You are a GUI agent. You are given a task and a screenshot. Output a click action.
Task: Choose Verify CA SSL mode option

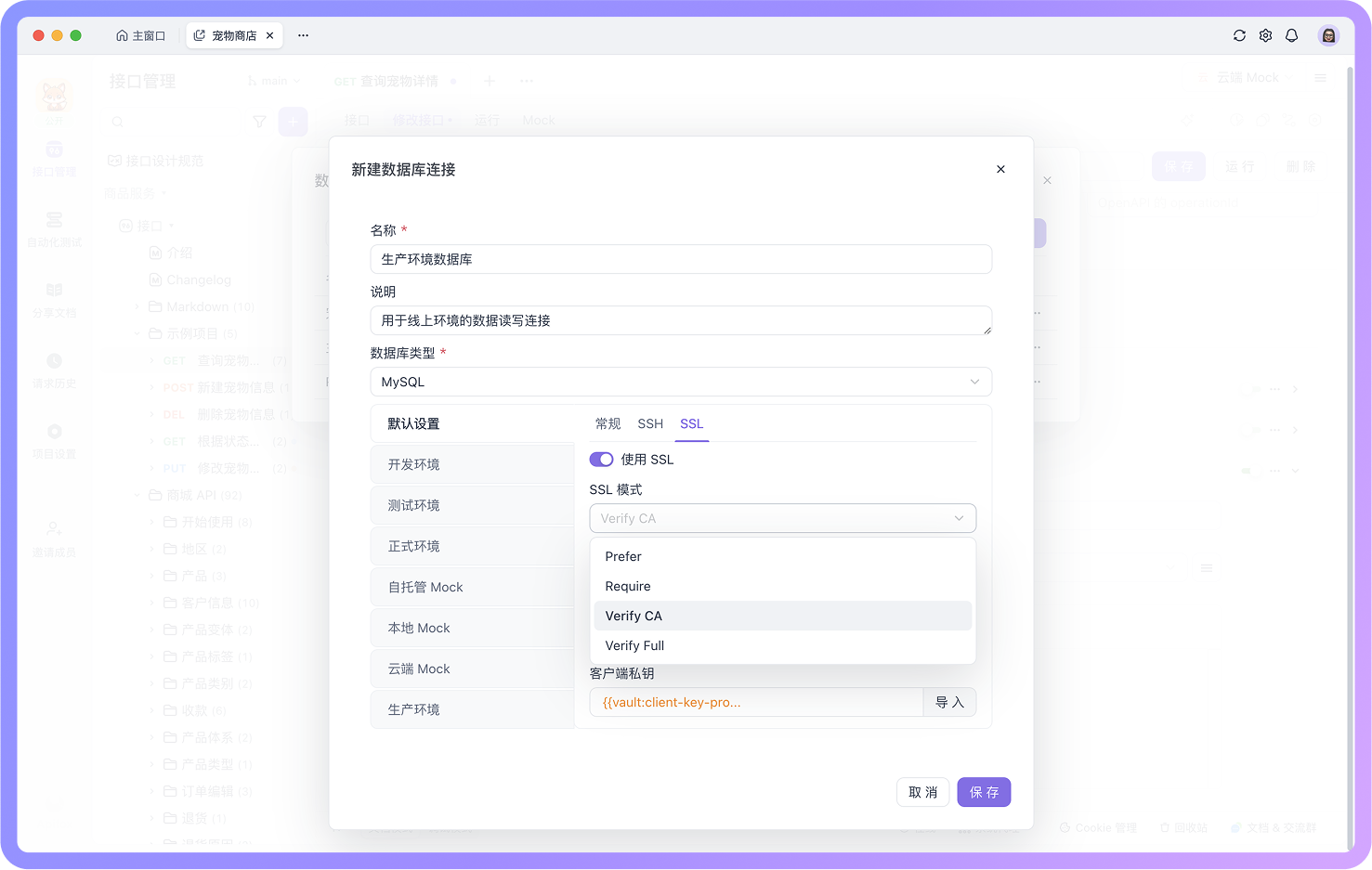click(782, 616)
